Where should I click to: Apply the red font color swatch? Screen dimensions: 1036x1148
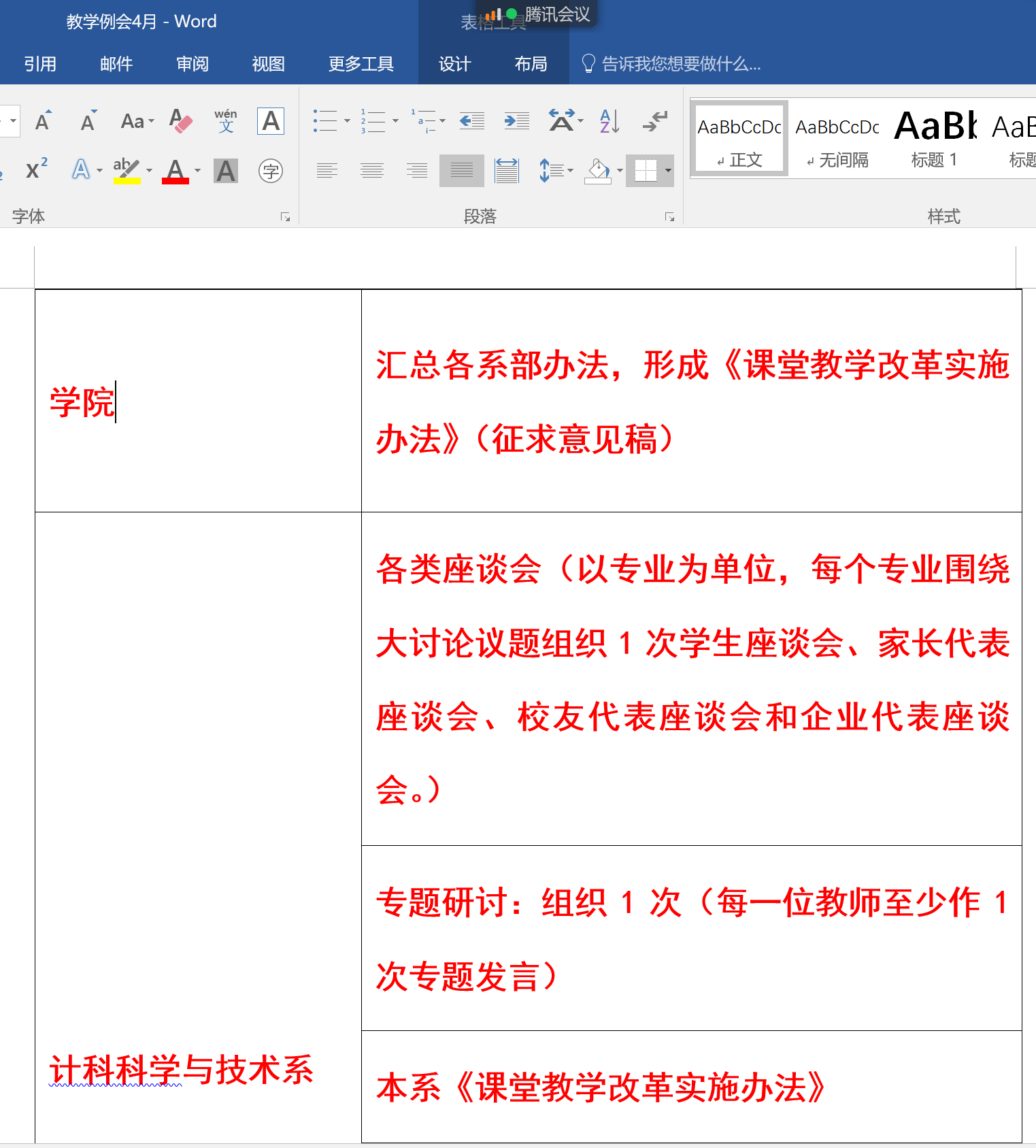pyautogui.click(x=176, y=171)
